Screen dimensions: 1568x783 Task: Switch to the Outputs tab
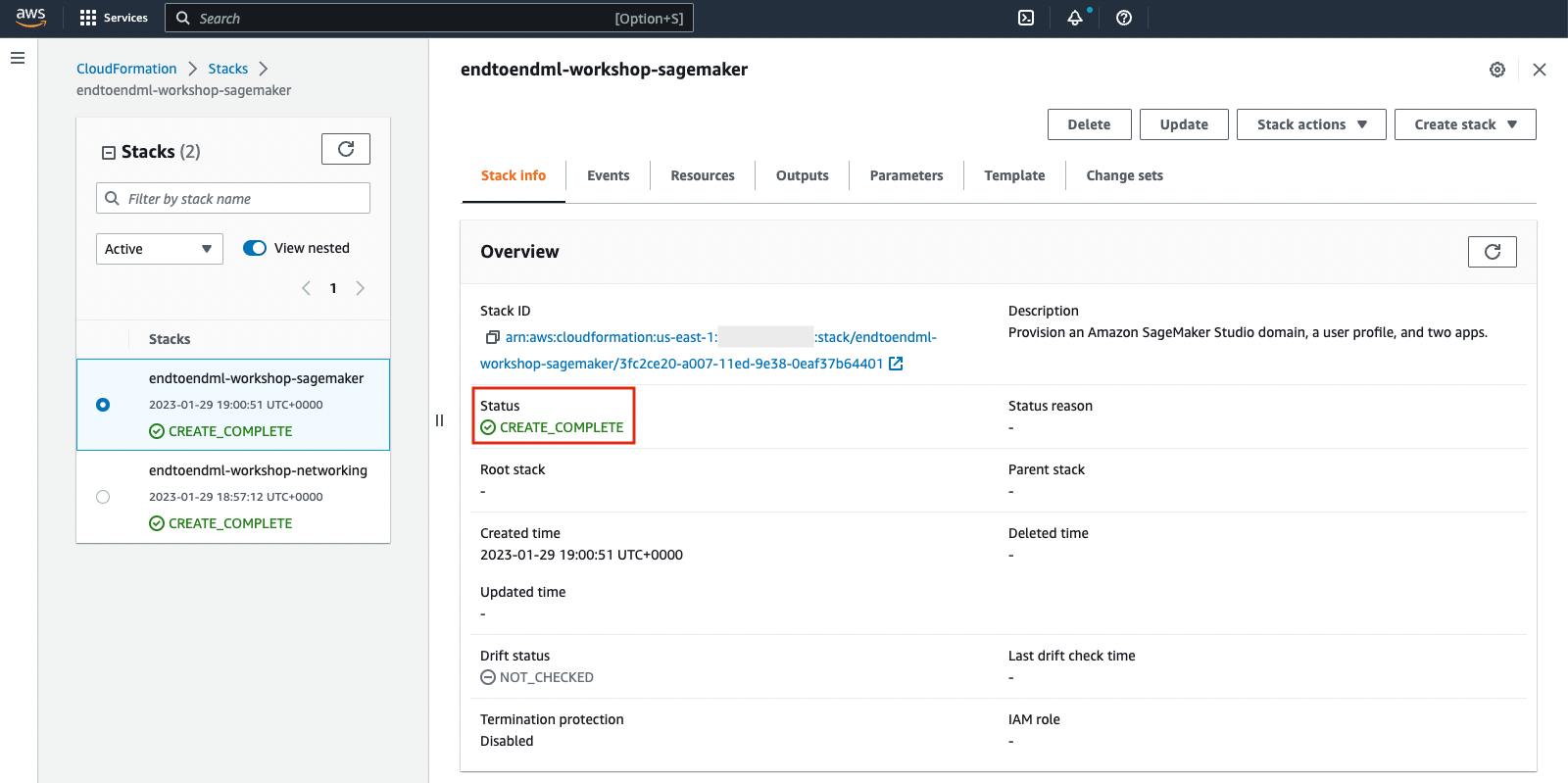(803, 175)
